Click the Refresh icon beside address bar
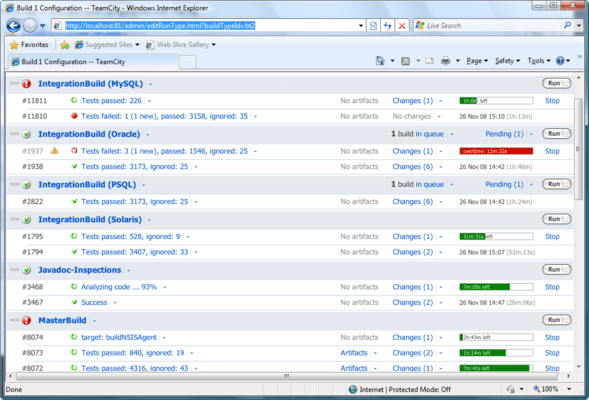 click(388, 26)
